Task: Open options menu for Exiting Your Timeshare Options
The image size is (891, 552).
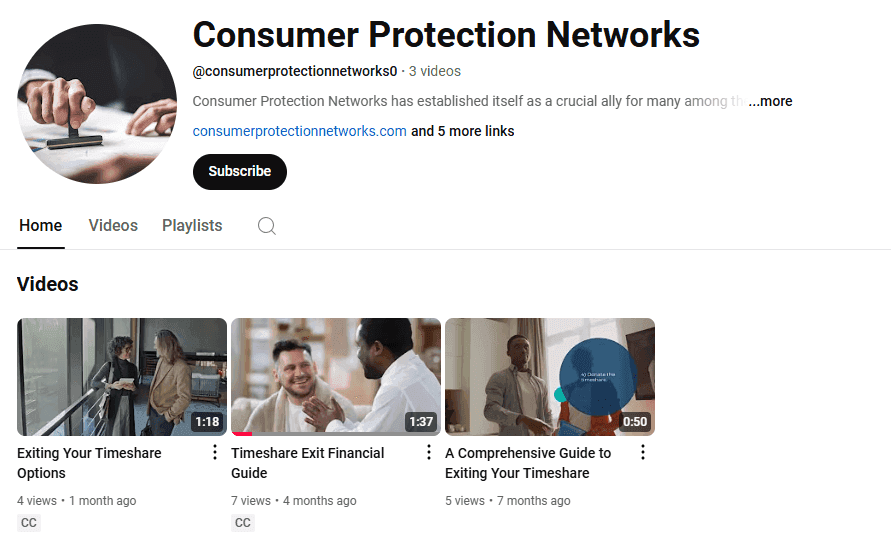Action: click(x=215, y=453)
